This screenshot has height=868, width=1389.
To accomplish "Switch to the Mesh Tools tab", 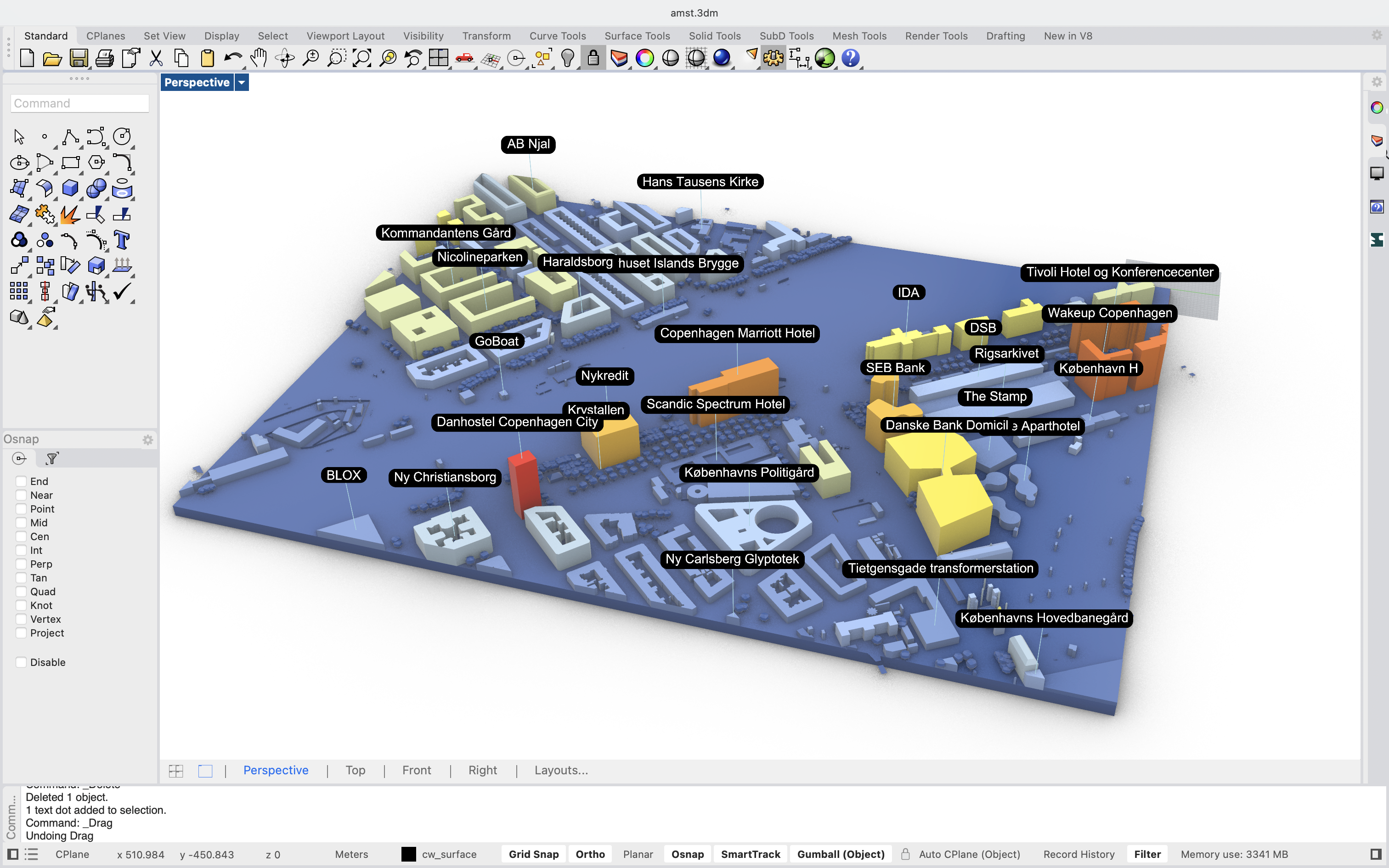I will coord(859,36).
